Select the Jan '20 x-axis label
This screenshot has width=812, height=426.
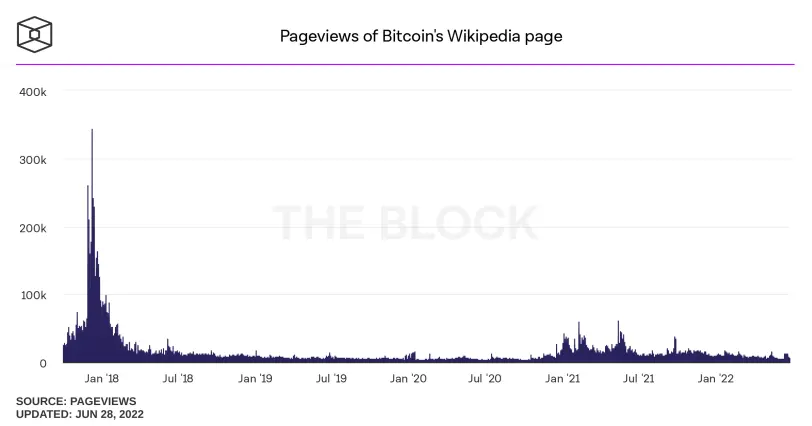coord(408,378)
